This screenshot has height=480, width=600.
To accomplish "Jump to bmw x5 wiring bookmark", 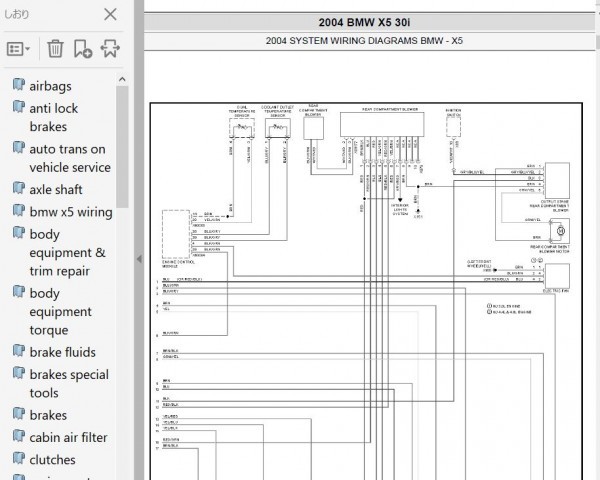I will pos(71,212).
